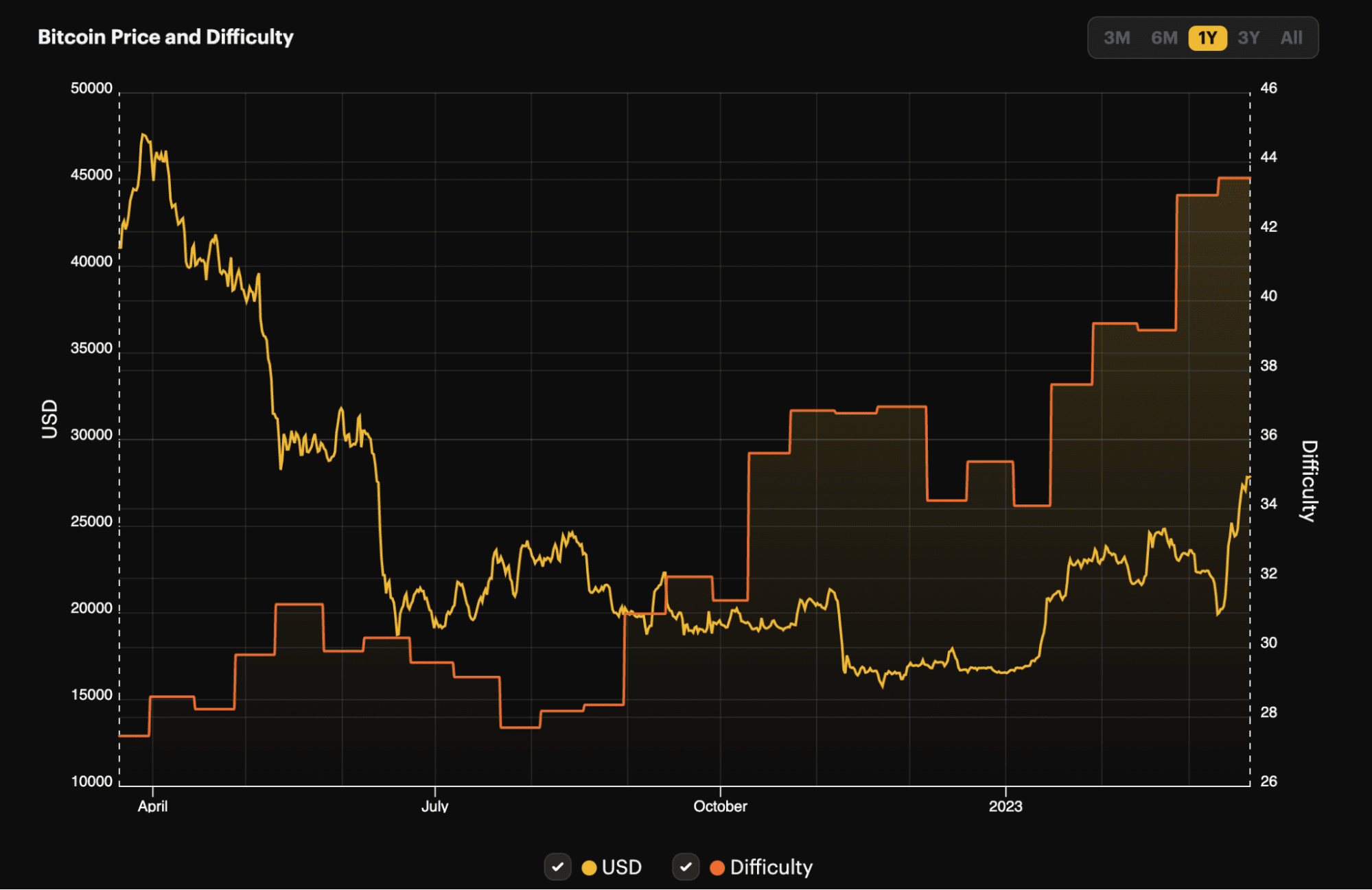Click the April x-axis label
1372x890 pixels.
pos(152,806)
